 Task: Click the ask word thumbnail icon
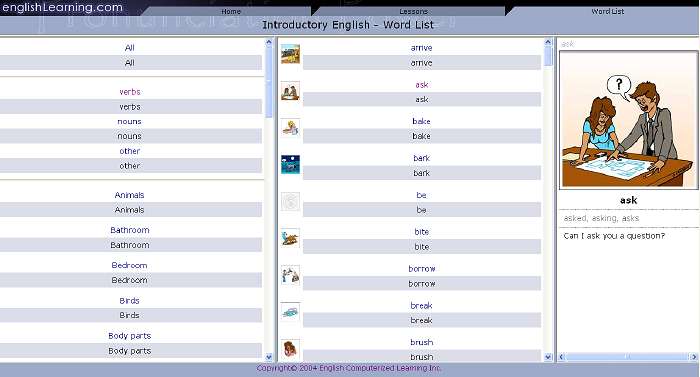click(290, 91)
